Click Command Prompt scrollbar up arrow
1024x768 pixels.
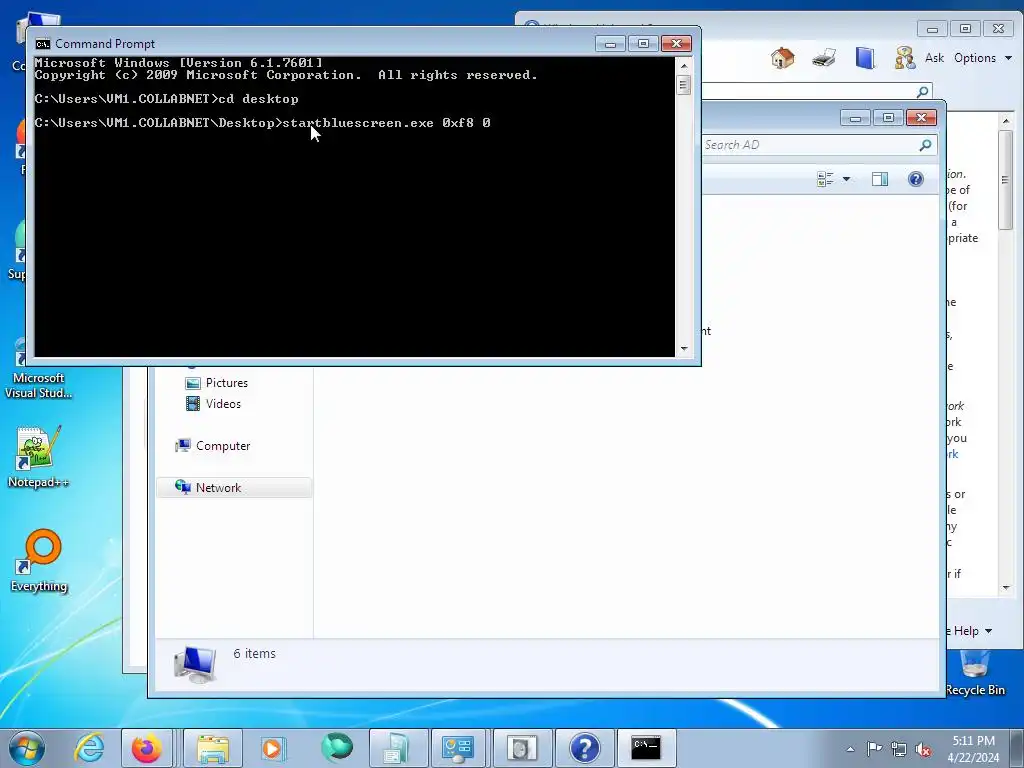click(684, 65)
